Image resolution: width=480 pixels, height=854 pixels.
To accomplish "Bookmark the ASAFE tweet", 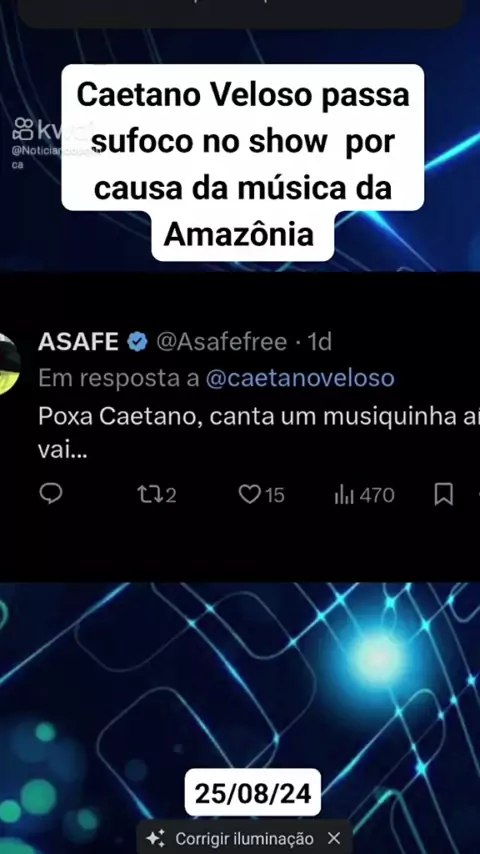I will tap(443, 495).
